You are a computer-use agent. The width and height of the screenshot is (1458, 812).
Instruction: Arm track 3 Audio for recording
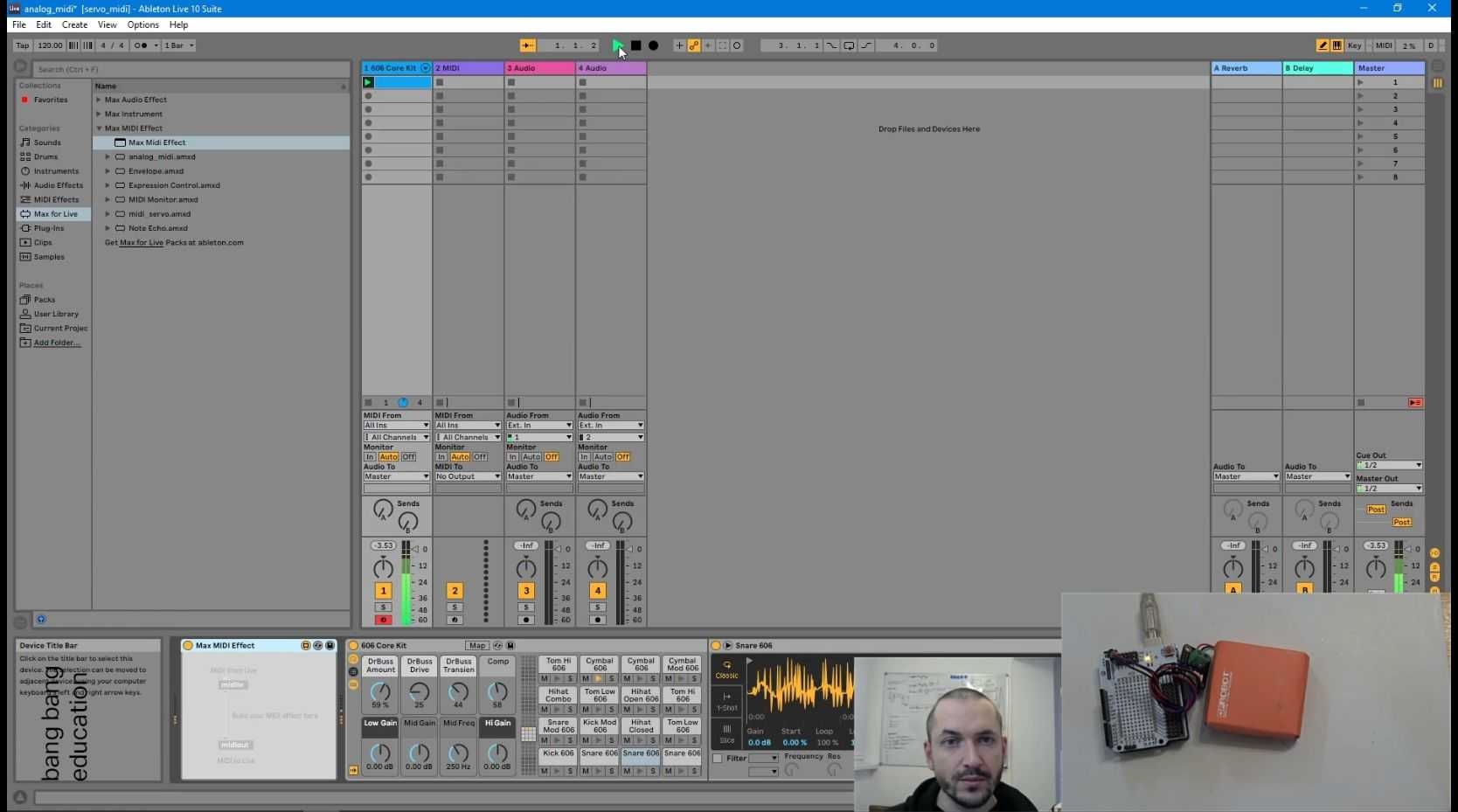pos(526,620)
